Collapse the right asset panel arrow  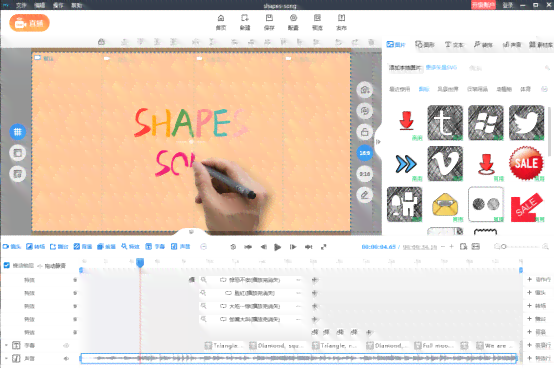378,142
